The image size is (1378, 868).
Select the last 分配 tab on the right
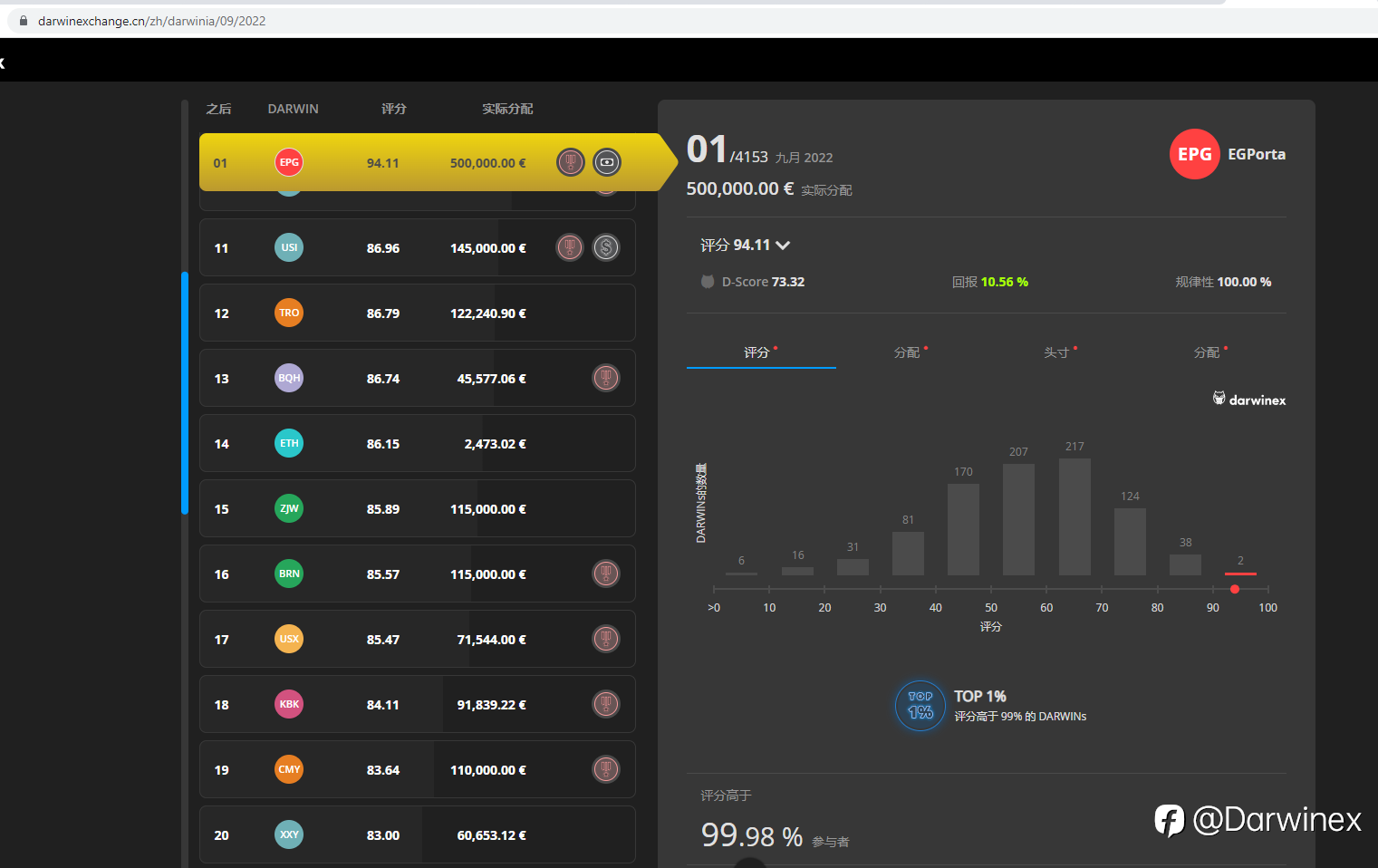pyautogui.click(x=1210, y=352)
